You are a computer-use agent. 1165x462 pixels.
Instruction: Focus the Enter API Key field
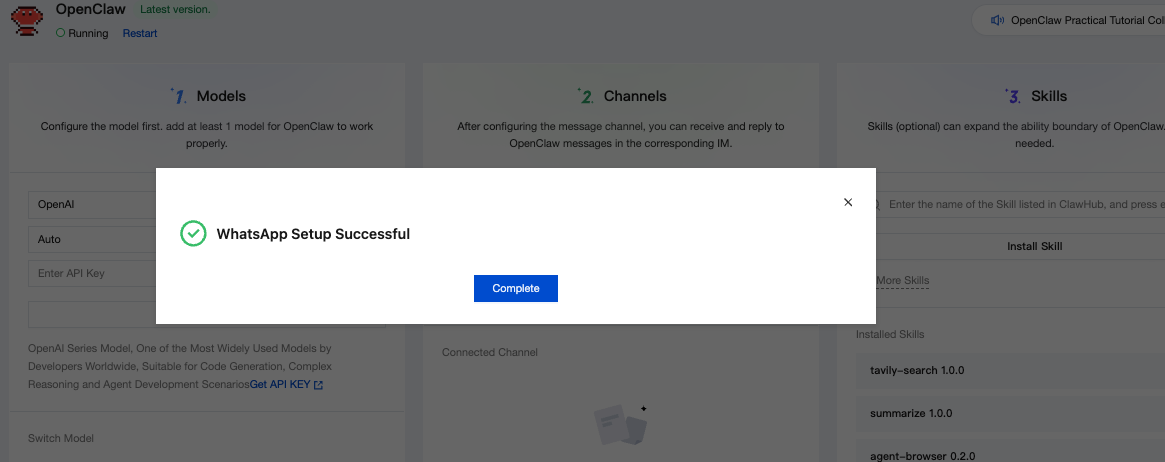coord(92,273)
